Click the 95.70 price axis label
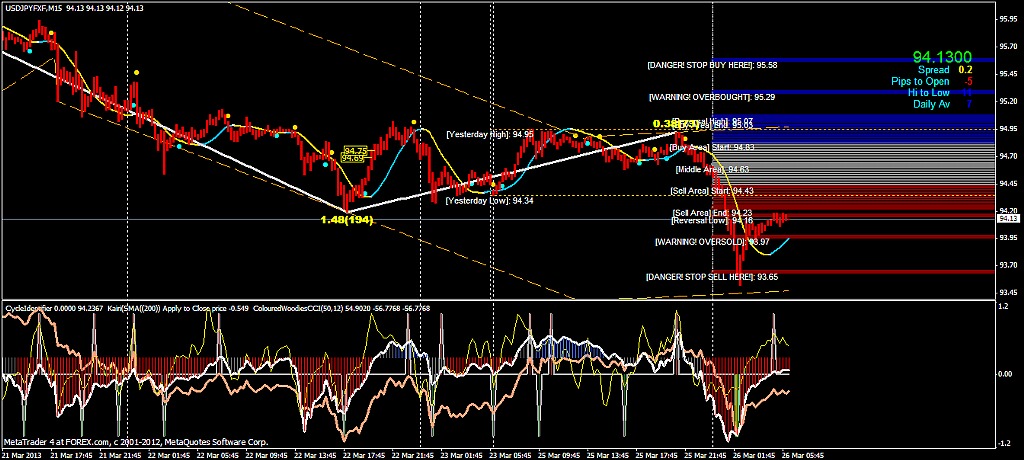The image size is (1024, 460). coord(1009,46)
